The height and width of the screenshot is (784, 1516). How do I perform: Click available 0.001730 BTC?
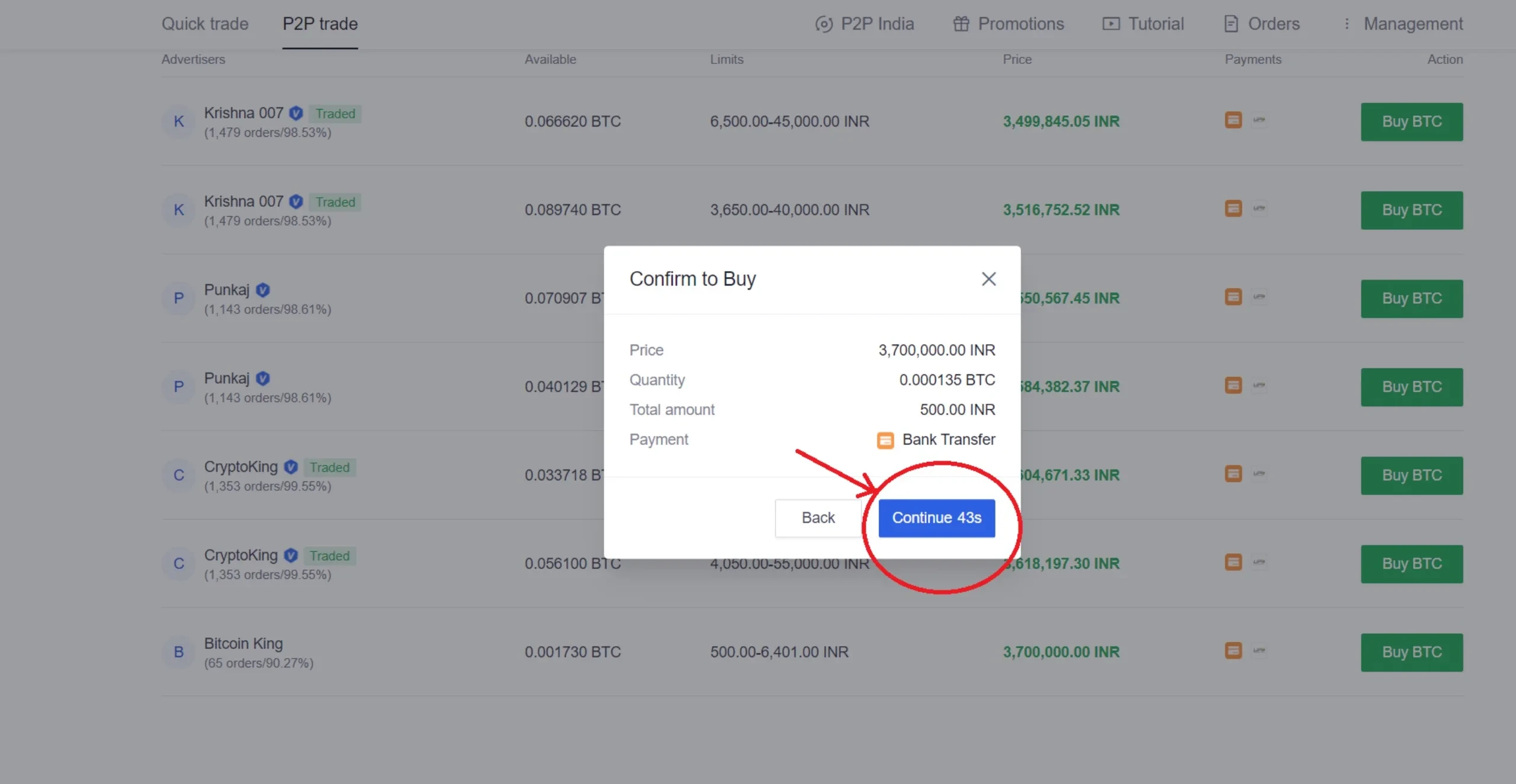(573, 652)
